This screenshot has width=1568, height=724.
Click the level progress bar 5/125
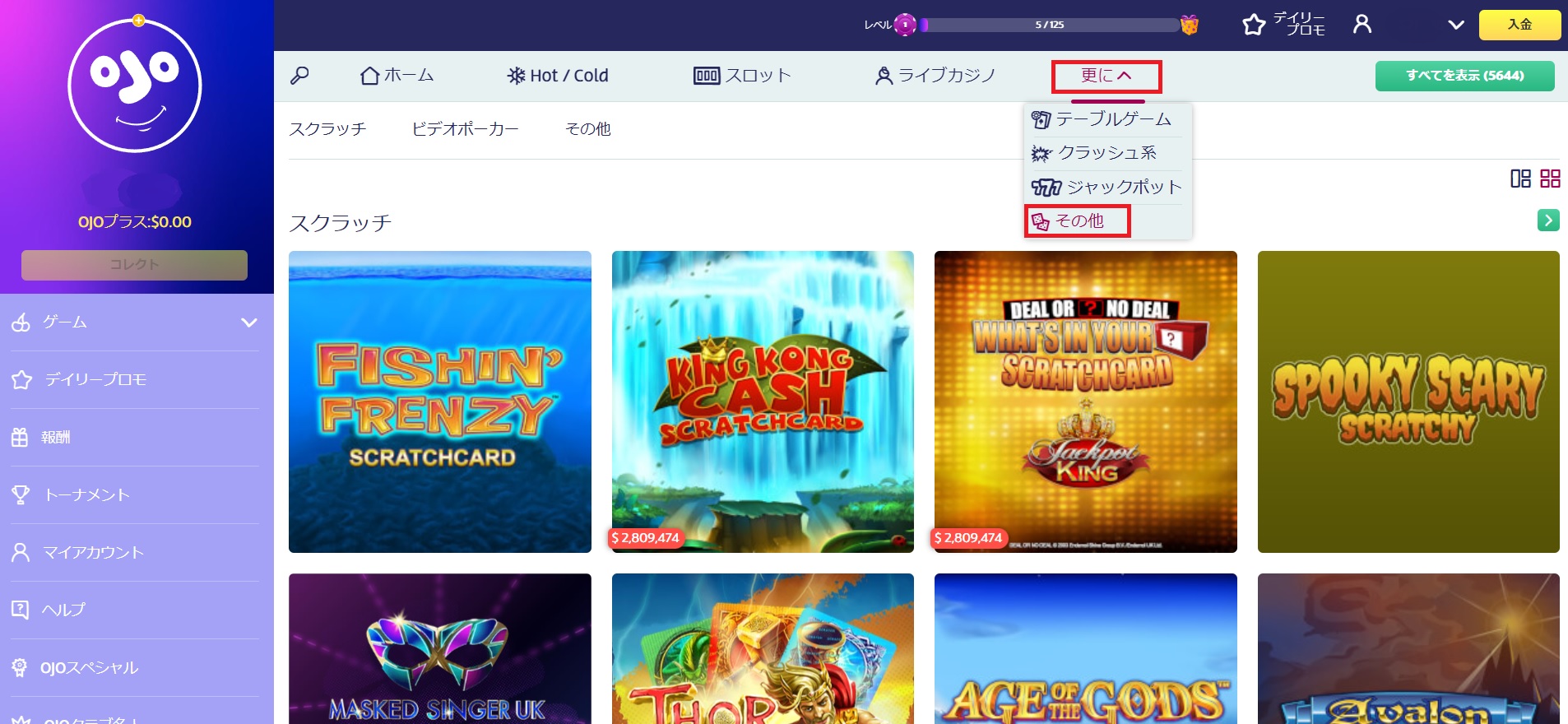1050,25
